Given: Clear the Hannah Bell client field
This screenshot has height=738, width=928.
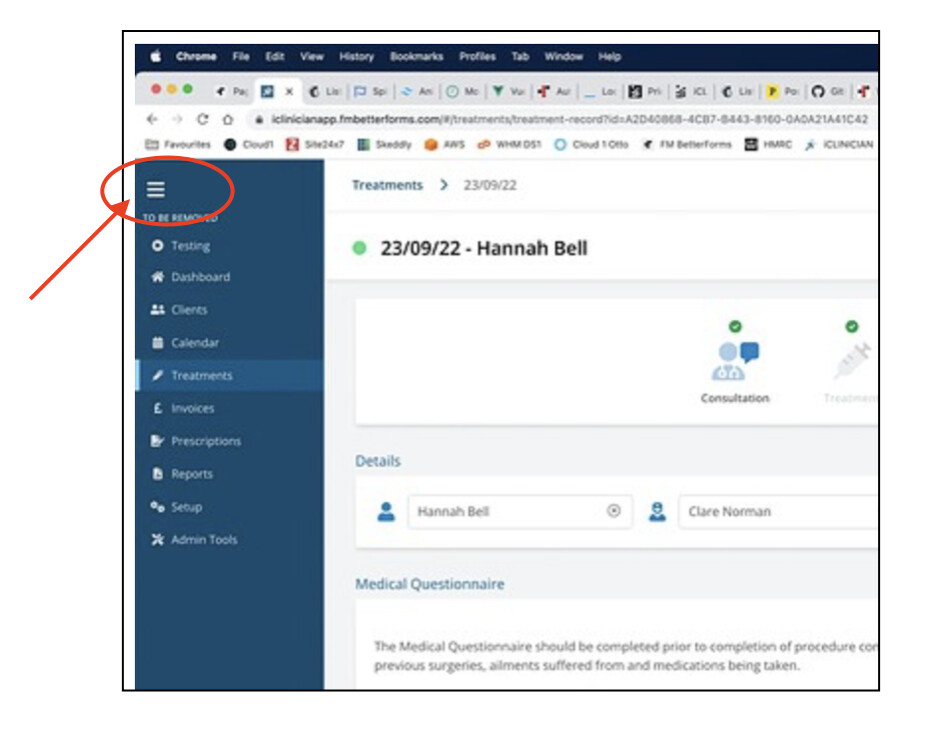Looking at the screenshot, I should [x=614, y=511].
